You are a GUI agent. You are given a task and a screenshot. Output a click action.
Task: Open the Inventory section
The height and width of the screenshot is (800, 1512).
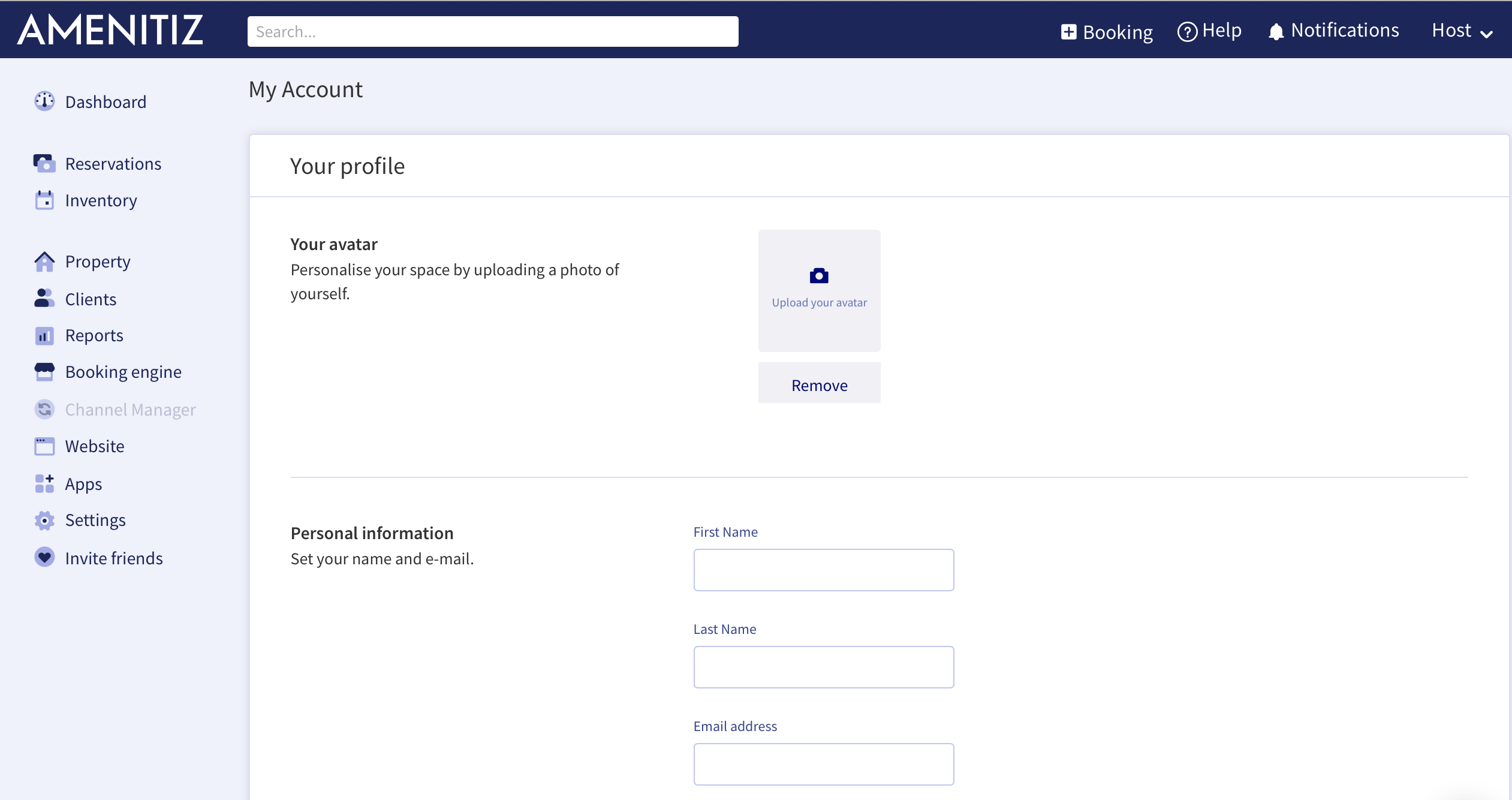pyautogui.click(x=101, y=200)
